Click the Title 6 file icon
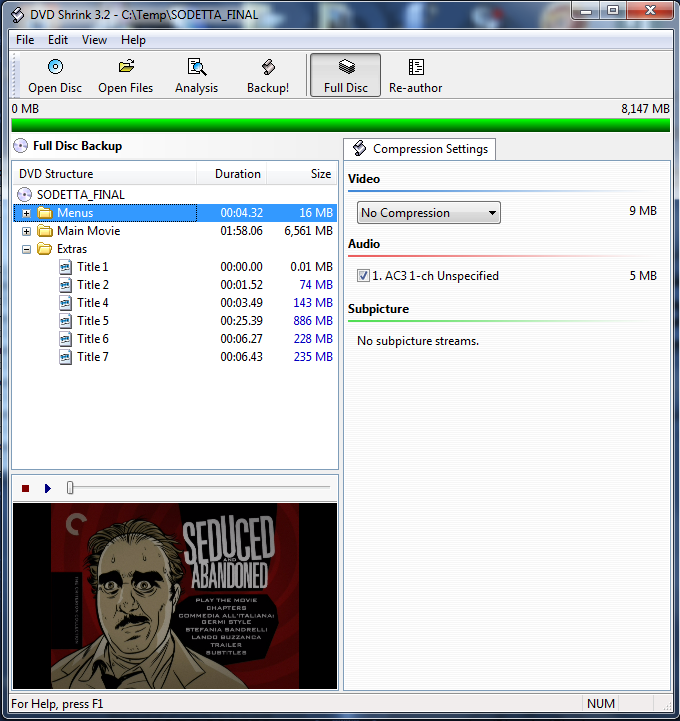680x721 pixels. 65,338
